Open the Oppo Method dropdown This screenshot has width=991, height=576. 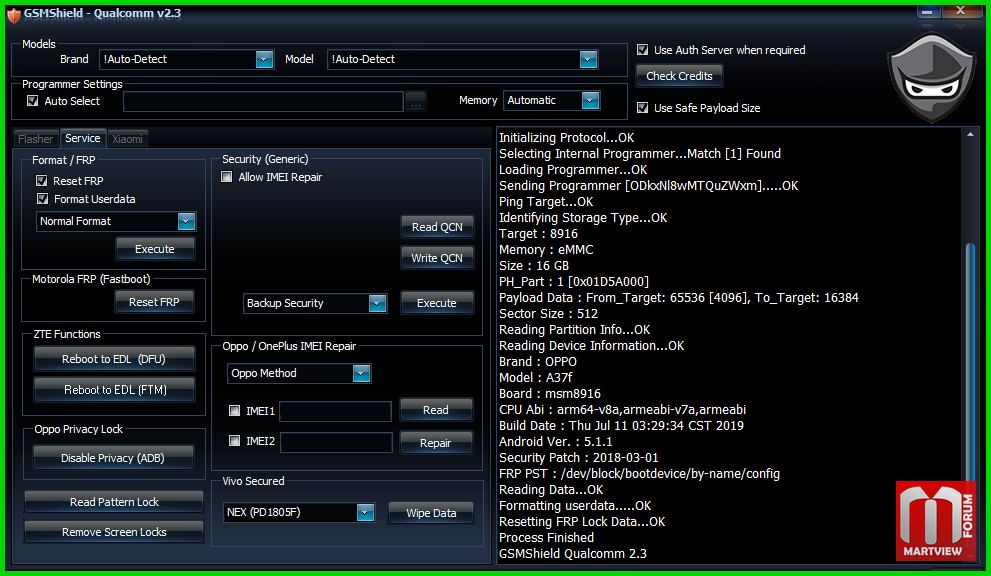point(362,374)
